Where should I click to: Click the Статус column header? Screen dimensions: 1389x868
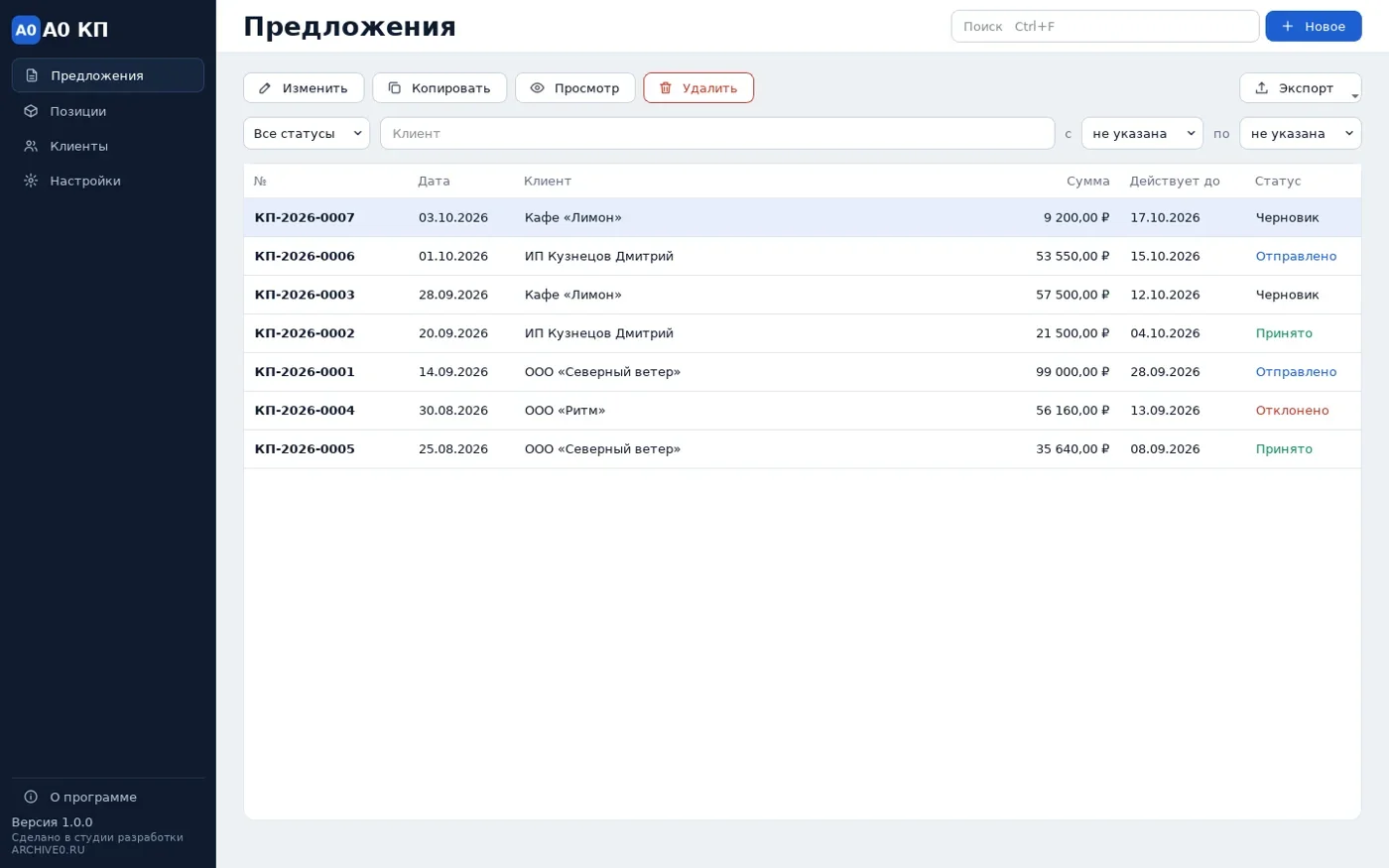click(1278, 181)
